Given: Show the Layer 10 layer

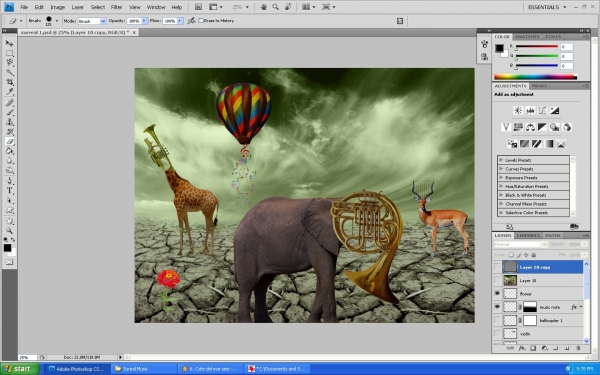Looking at the screenshot, I should 497,280.
